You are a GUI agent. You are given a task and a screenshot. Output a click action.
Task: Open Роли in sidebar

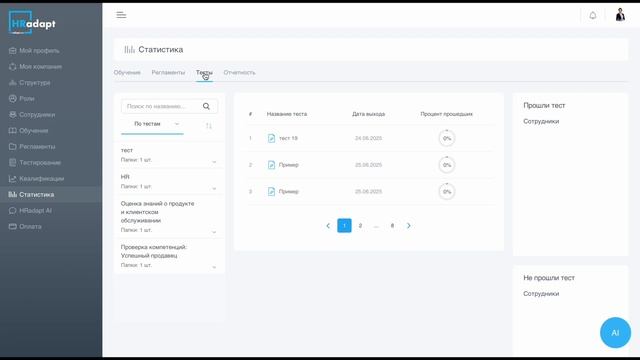tap(22, 98)
